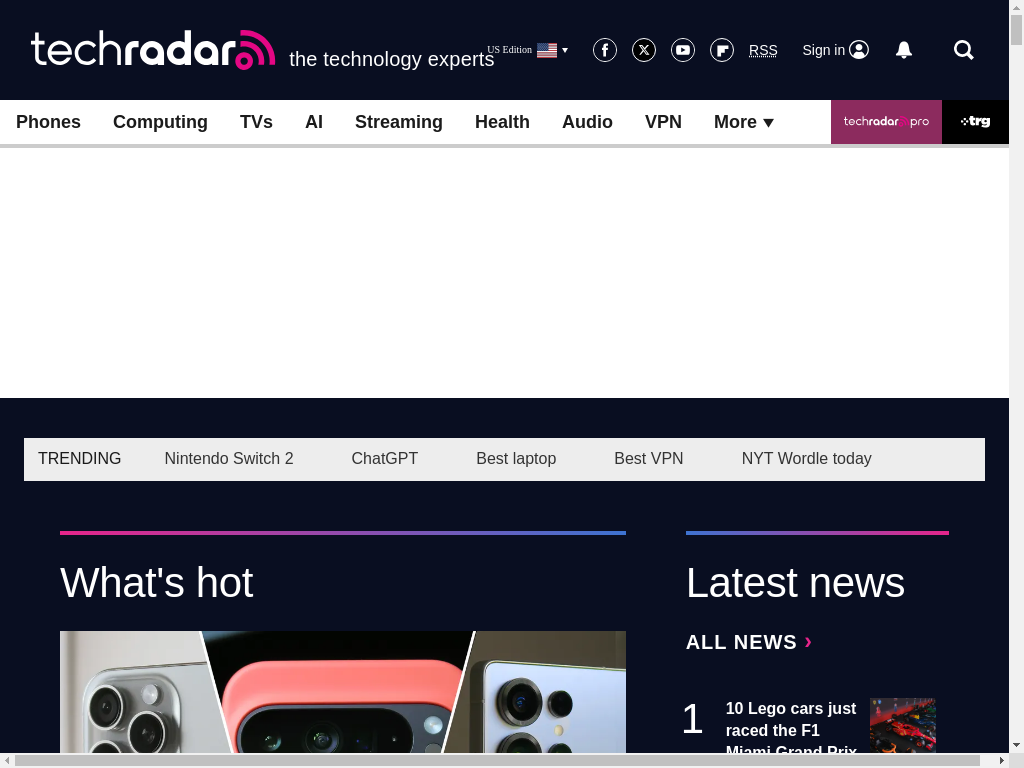The height and width of the screenshot is (768, 1024).
Task: Open the VPN section
Action: click(x=664, y=122)
